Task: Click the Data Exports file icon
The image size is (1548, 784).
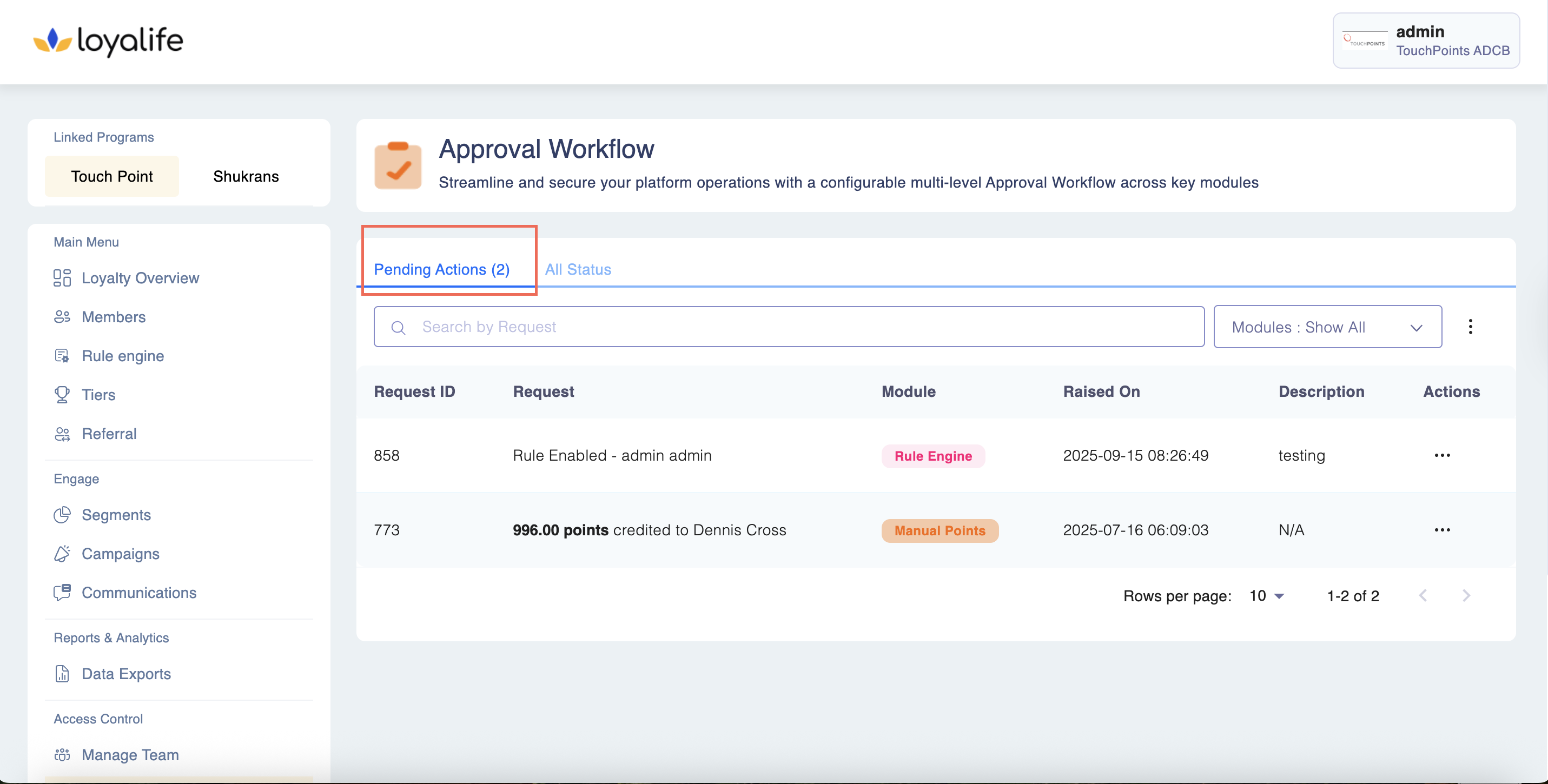Action: [x=62, y=674]
